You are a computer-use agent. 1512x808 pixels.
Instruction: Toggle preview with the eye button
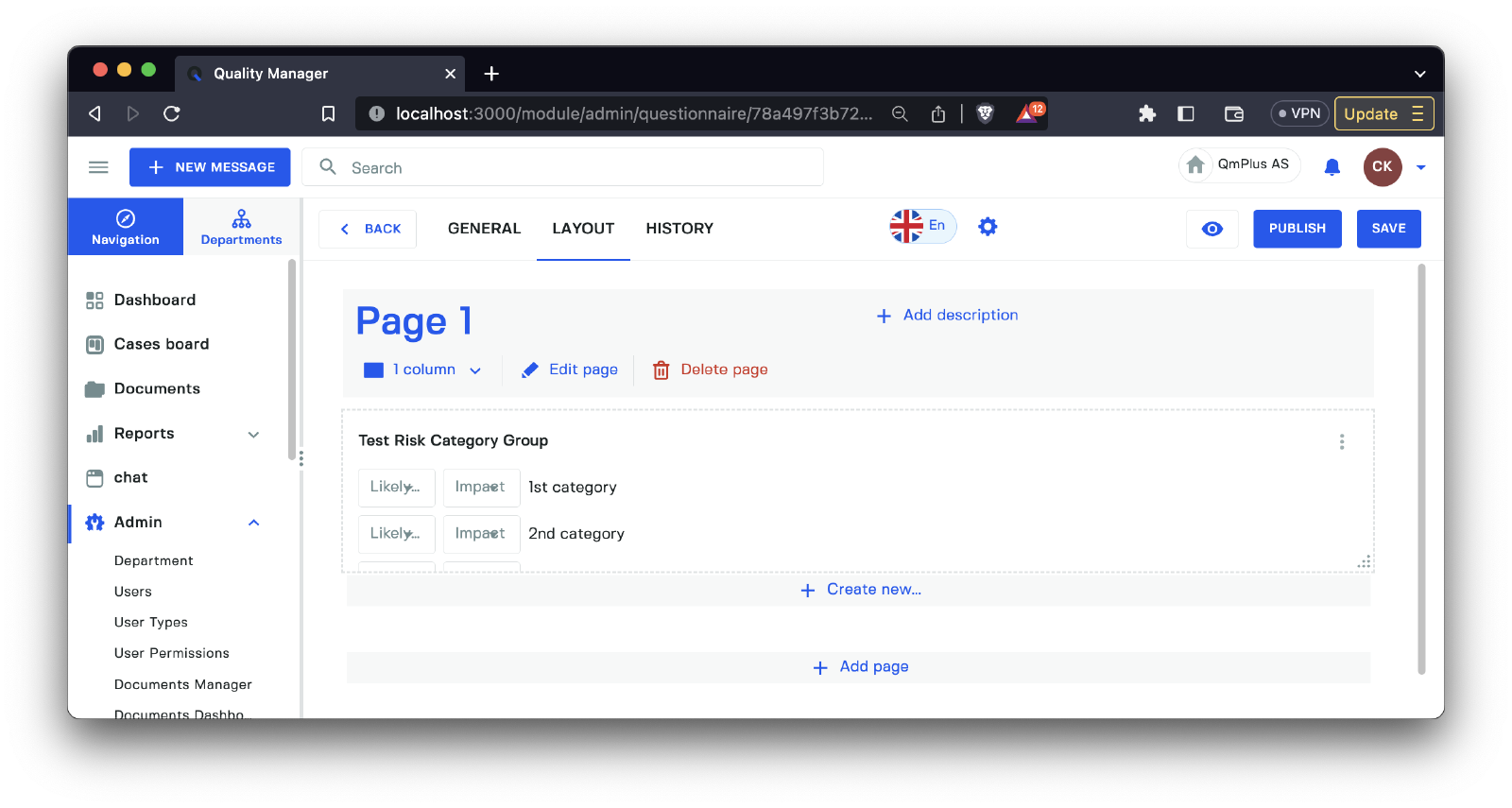[x=1211, y=229]
